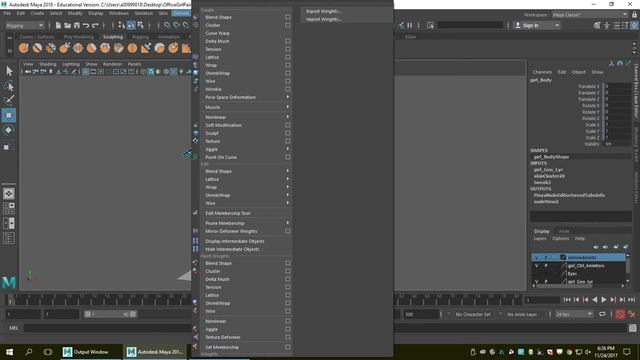Select the fifth sculpt shelf icon
The image size is (640, 360).
pos(78,48)
